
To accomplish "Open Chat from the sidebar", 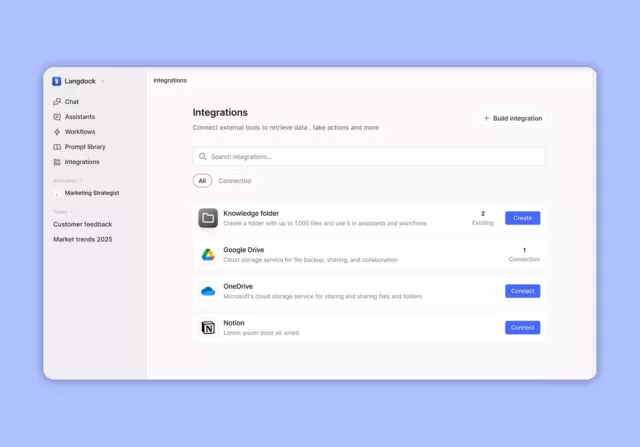I will tap(71, 102).
